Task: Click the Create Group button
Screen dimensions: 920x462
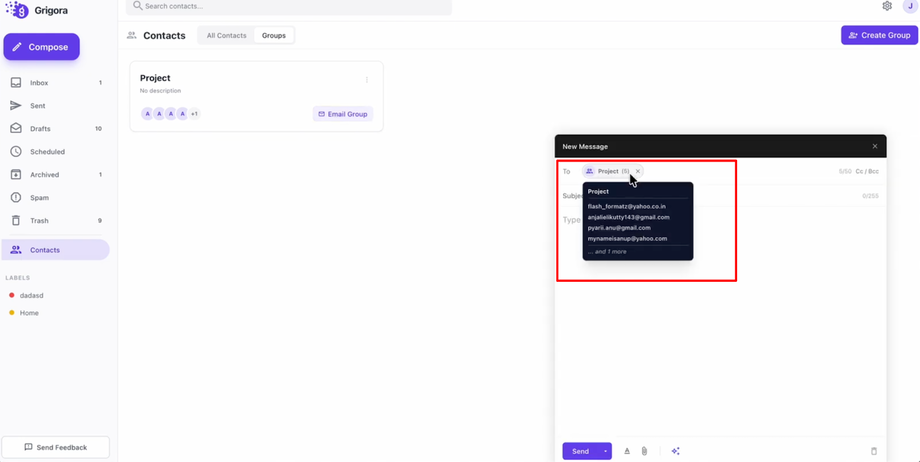Action: pyautogui.click(x=880, y=35)
